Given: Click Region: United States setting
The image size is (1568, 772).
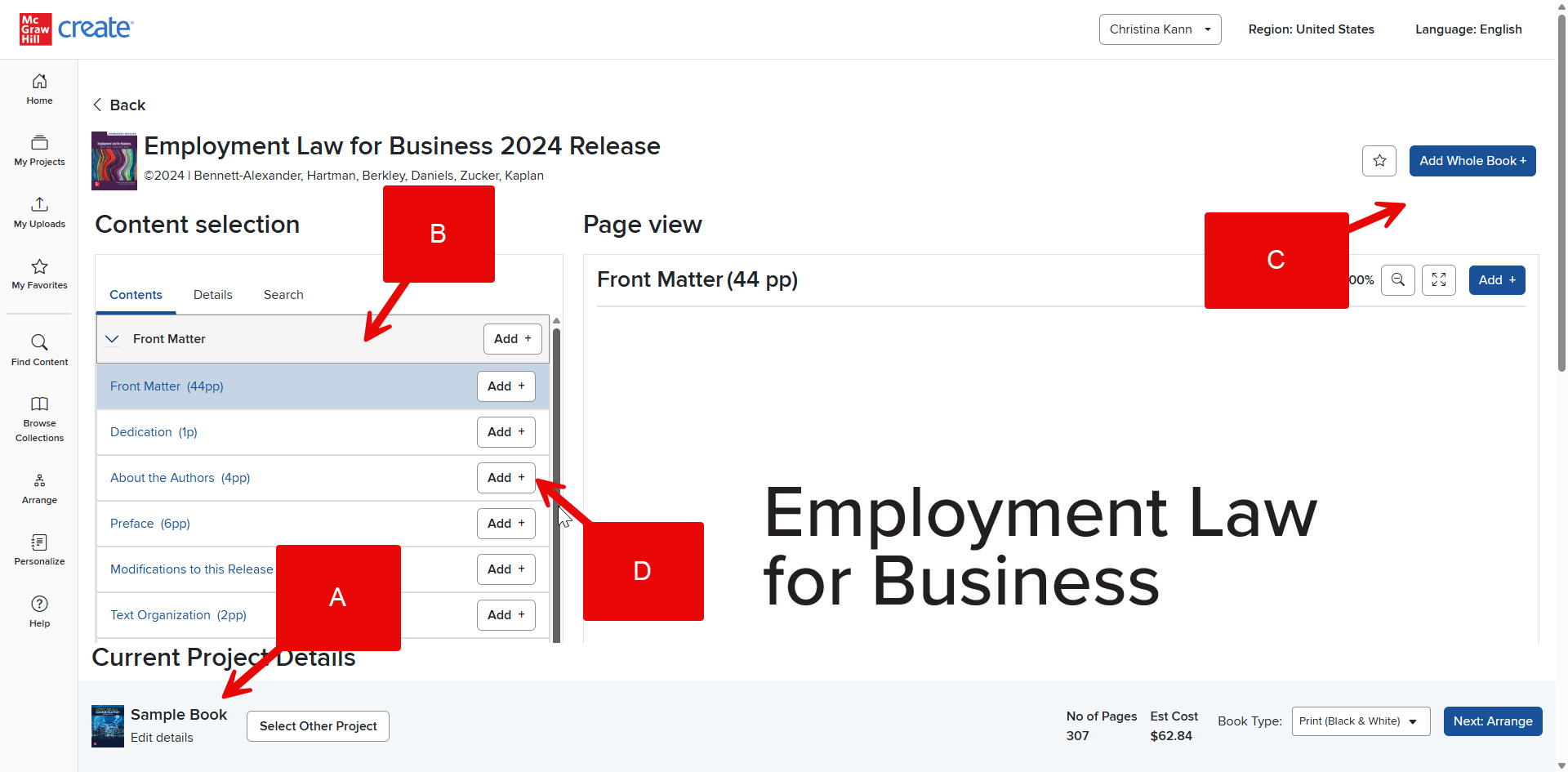Looking at the screenshot, I should [1311, 29].
